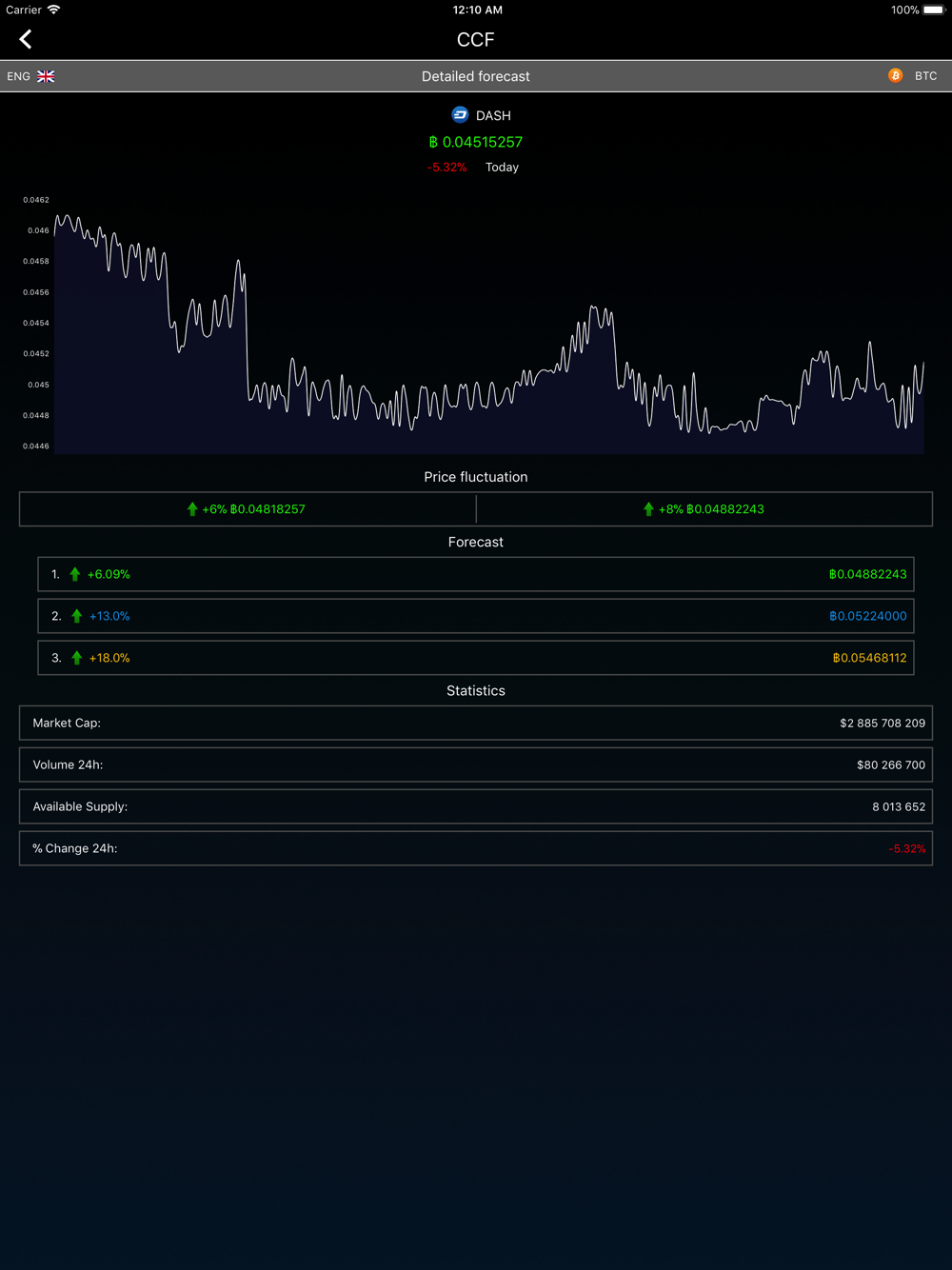Change currency via BTC label
The width and height of the screenshot is (952, 1270).
[926, 76]
